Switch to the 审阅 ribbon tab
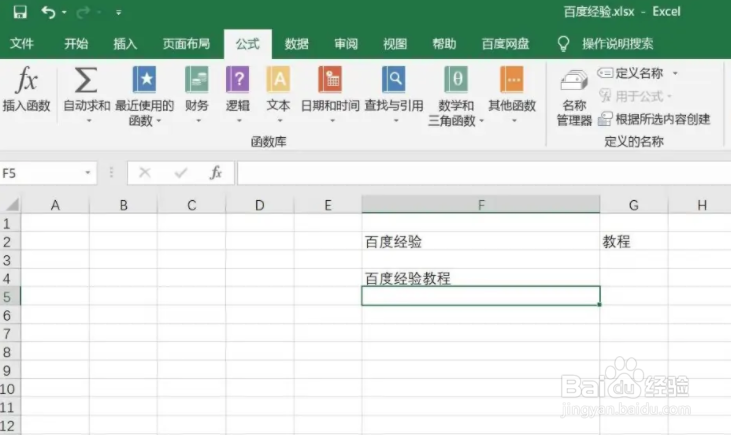731x435 pixels. coord(346,44)
